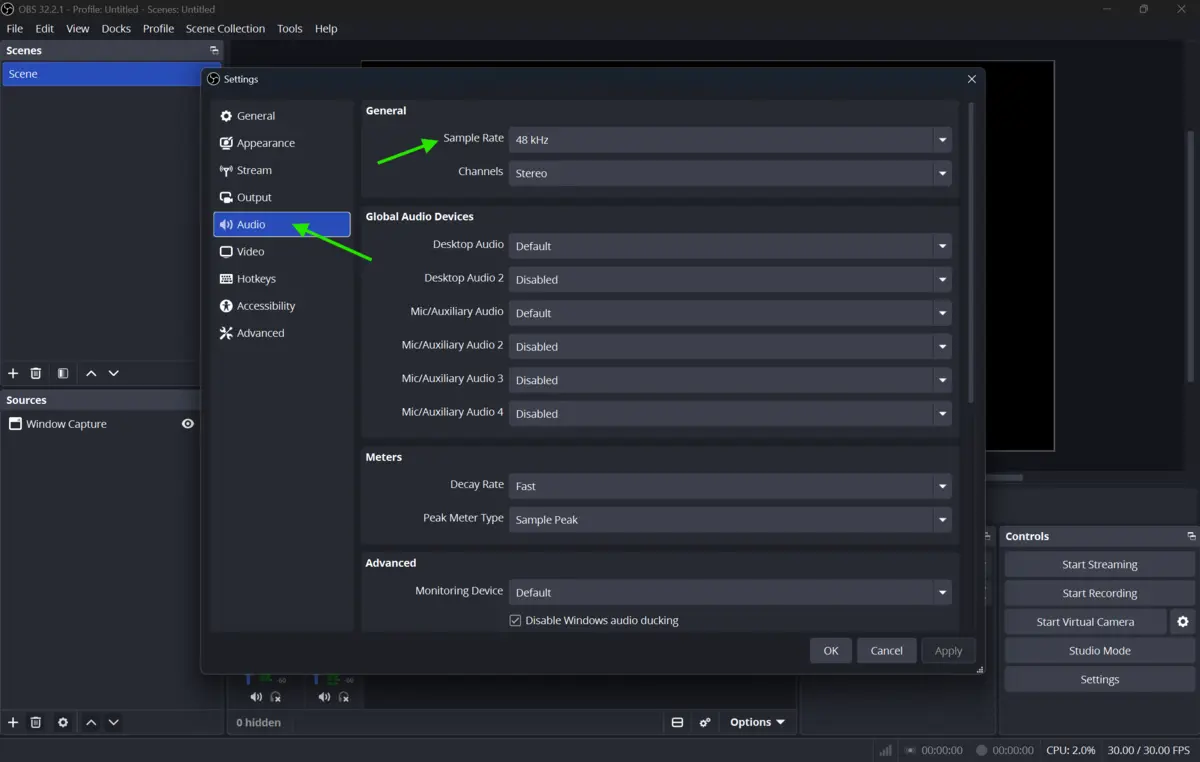Open the Peak Meter Type dropdown
Viewport: 1200px width, 762px height.
730,519
